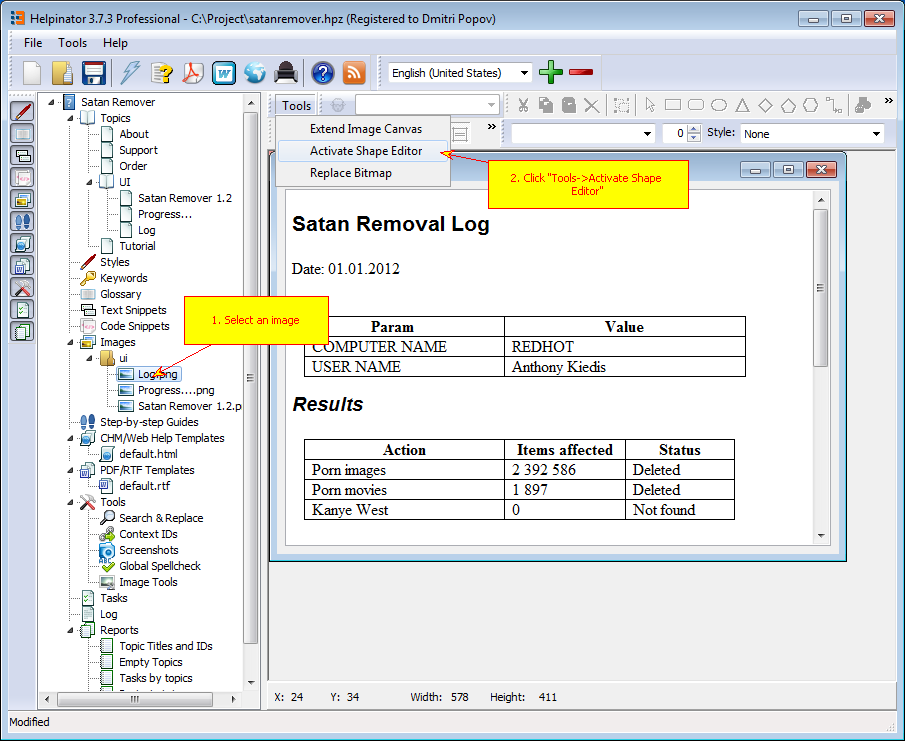Open the File menu
This screenshot has width=905, height=741.
click(x=33, y=43)
